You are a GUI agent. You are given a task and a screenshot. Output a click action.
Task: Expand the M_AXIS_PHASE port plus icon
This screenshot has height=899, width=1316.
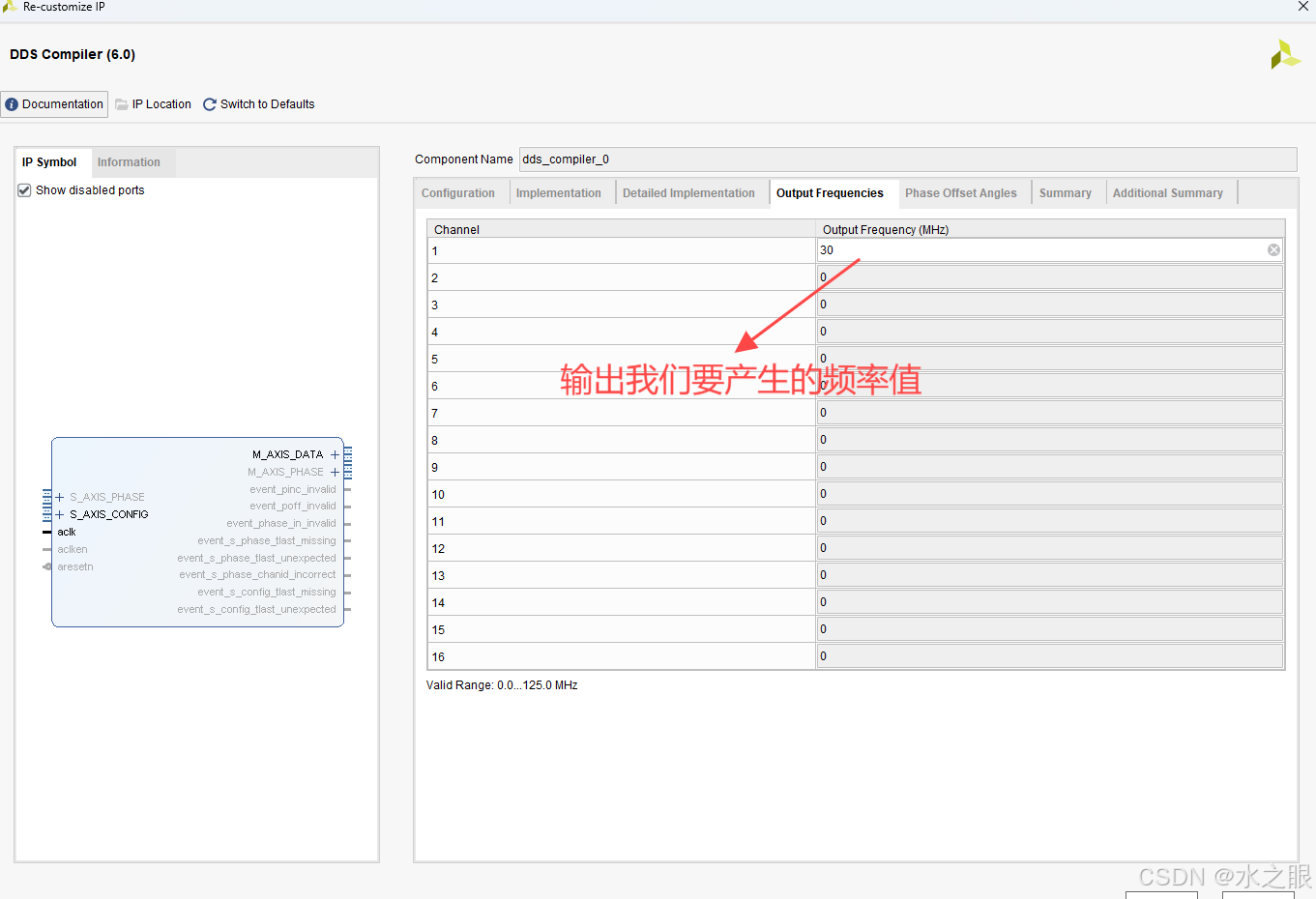[335, 472]
